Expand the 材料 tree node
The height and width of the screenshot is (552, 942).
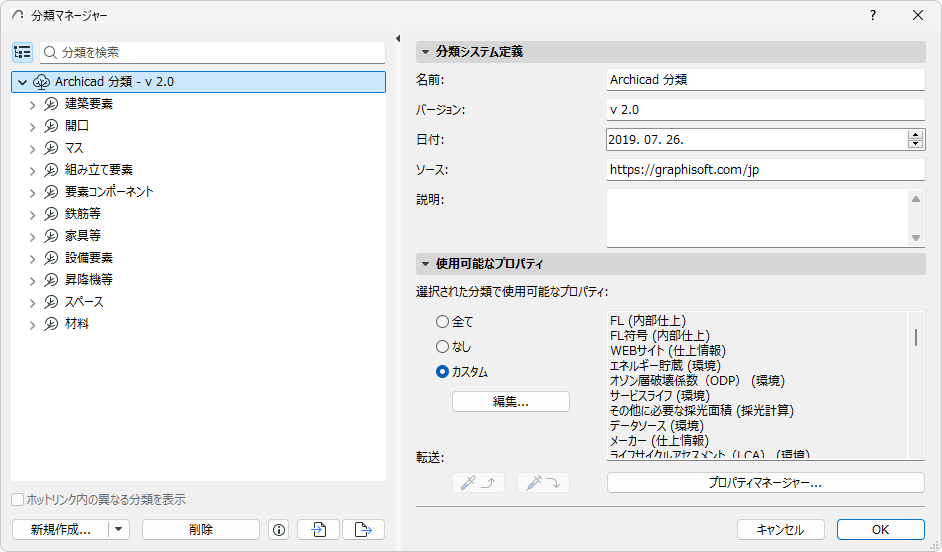pos(32,324)
